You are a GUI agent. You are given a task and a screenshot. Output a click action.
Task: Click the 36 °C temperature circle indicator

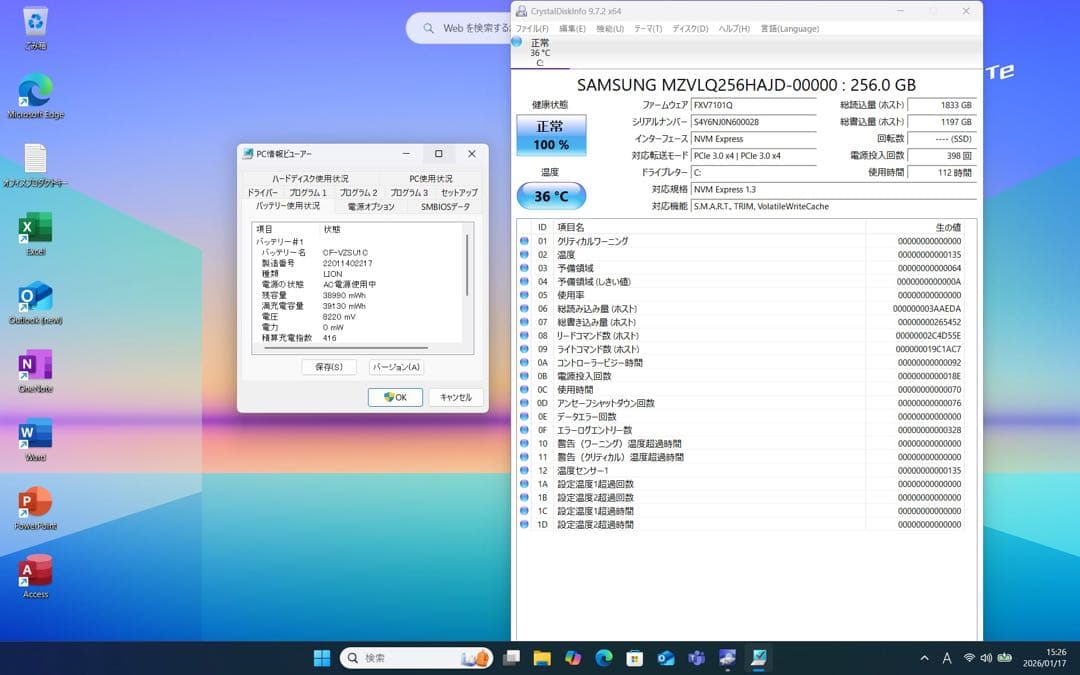551,196
